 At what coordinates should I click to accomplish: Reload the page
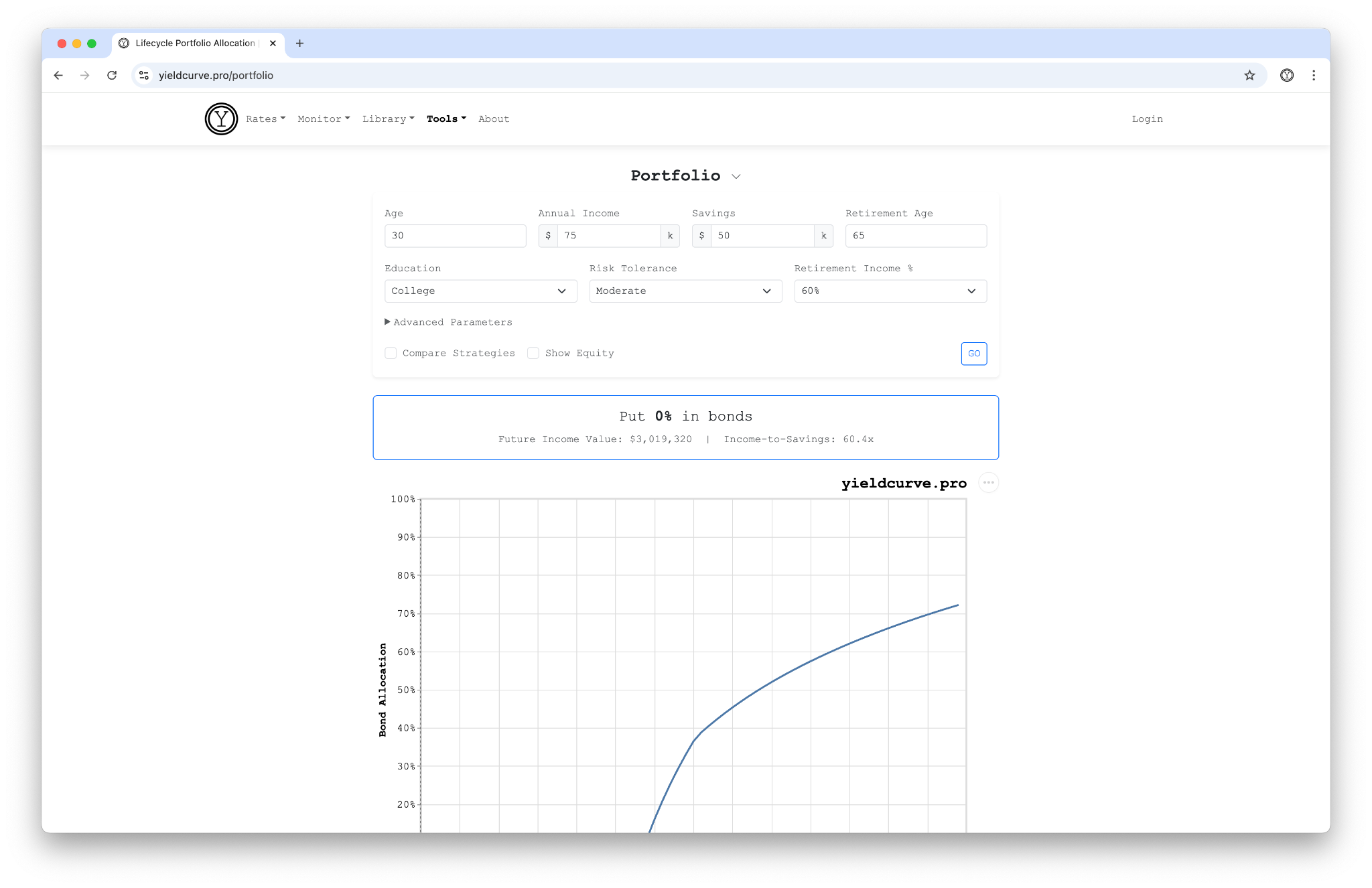(112, 75)
